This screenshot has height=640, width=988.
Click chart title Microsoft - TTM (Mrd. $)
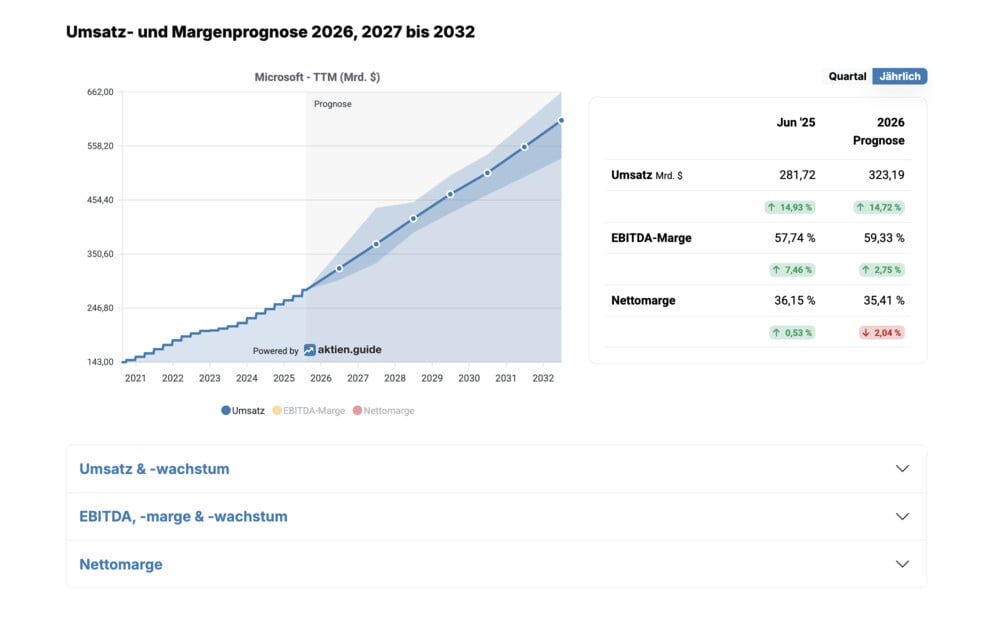pos(317,77)
